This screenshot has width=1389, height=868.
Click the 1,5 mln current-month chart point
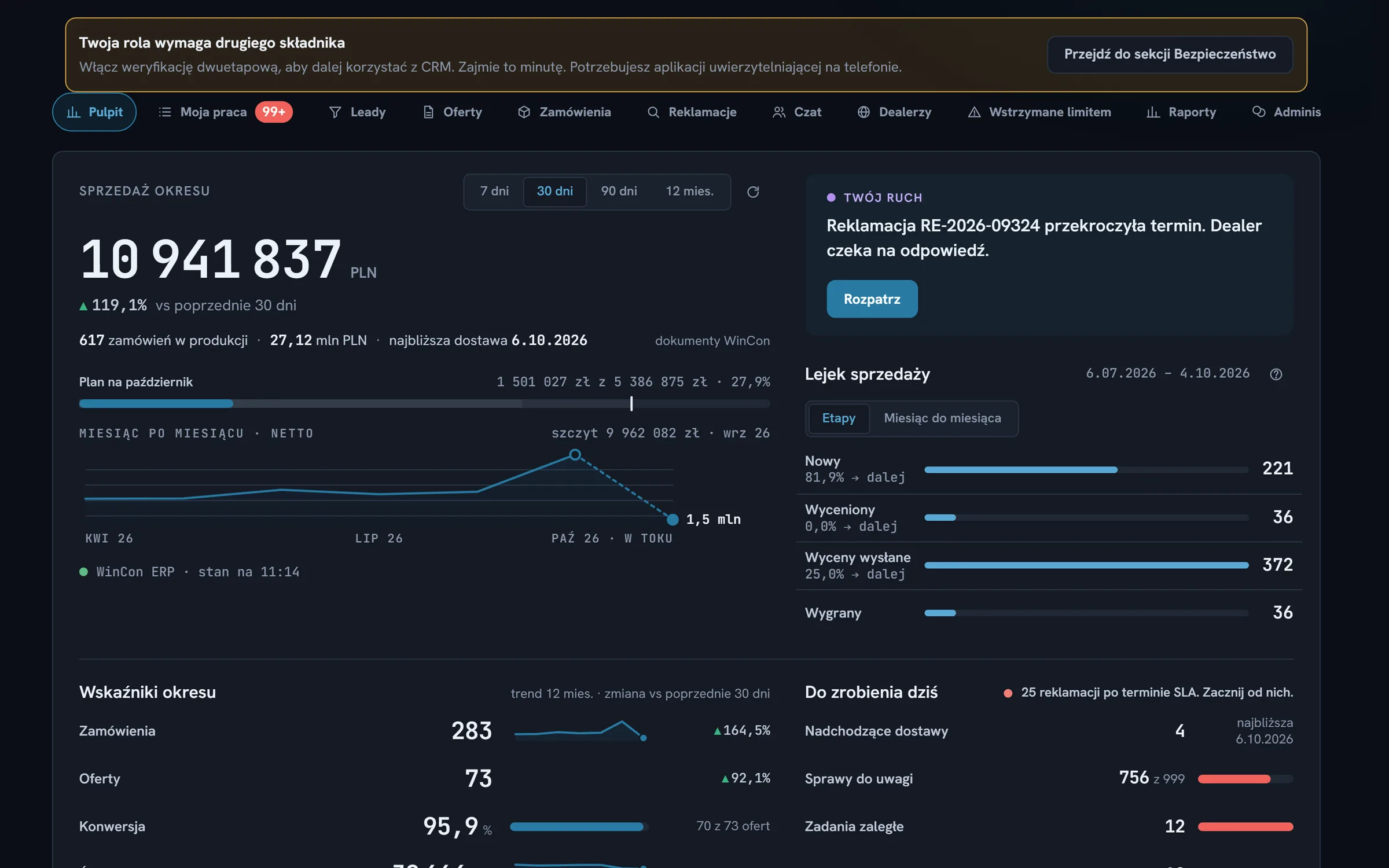click(673, 520)
